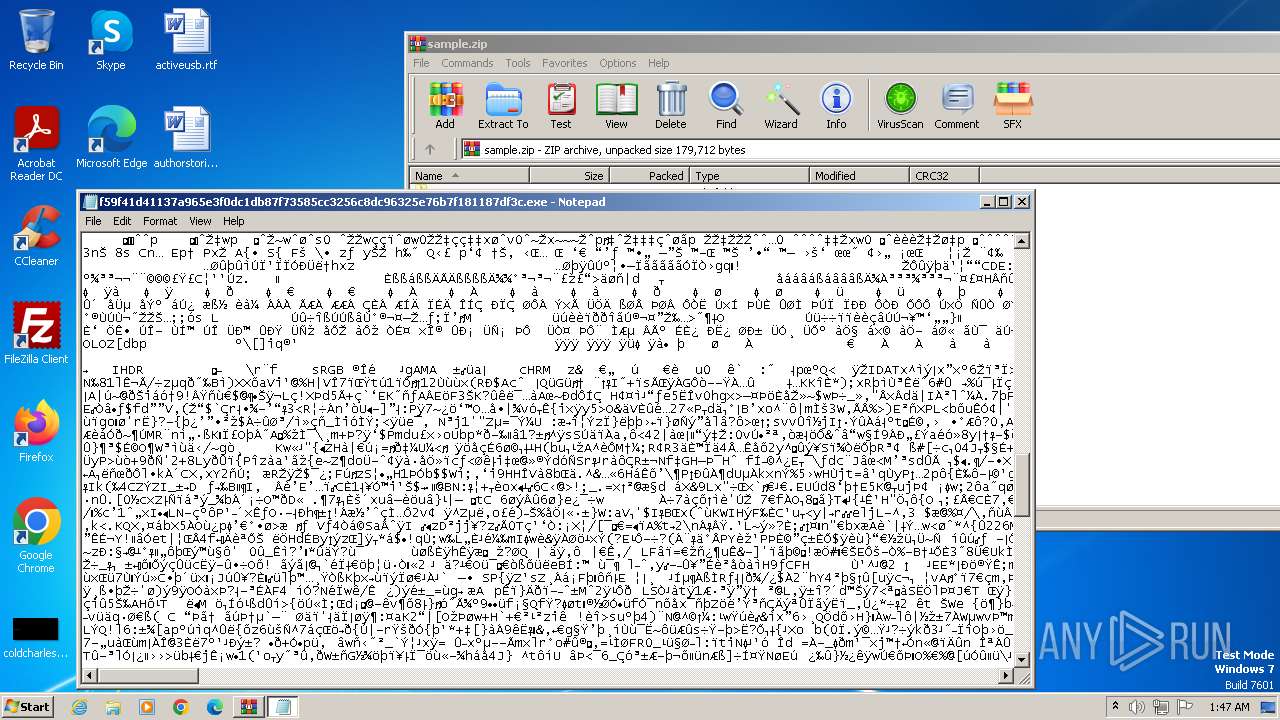The image size is (1280, 720).
Task: Open the View tool in WinRAR
Action: [x=616, y=106]
